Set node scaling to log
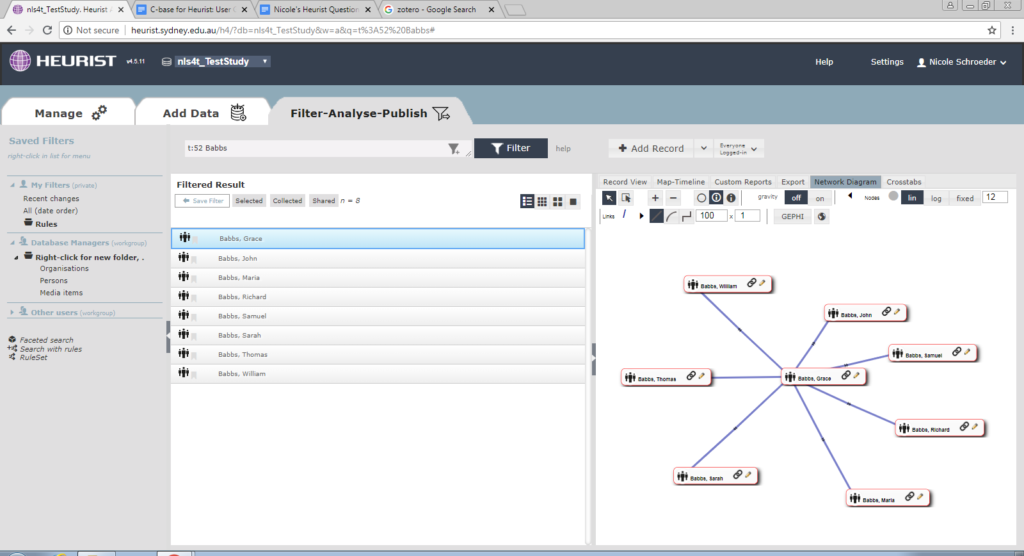 tap(936, 198)
